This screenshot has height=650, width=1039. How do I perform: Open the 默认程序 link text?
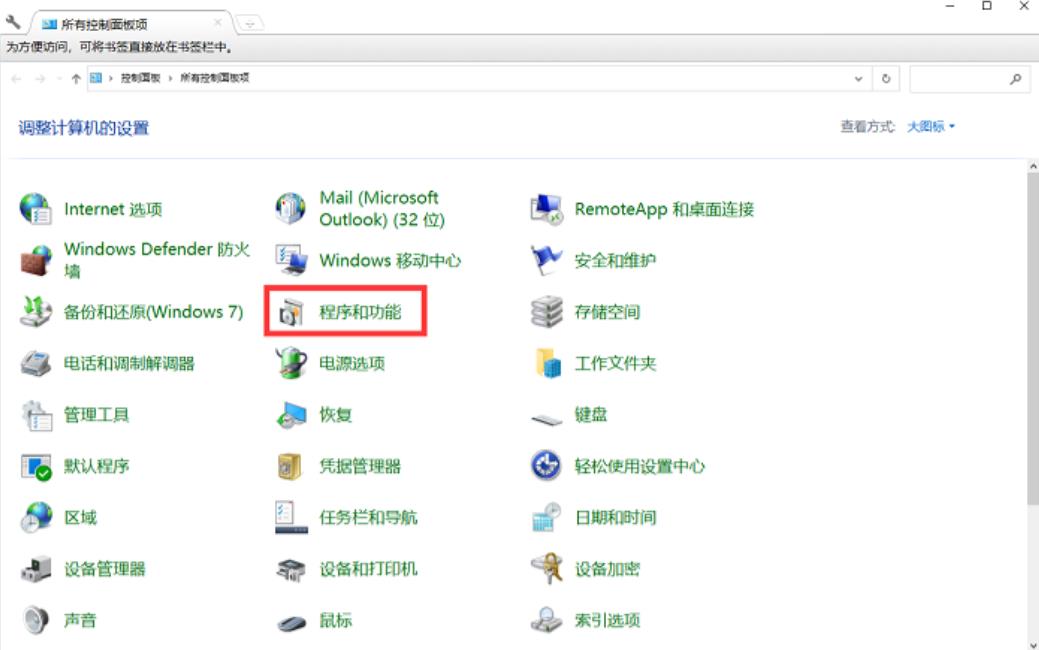click(x=97, y=466)
